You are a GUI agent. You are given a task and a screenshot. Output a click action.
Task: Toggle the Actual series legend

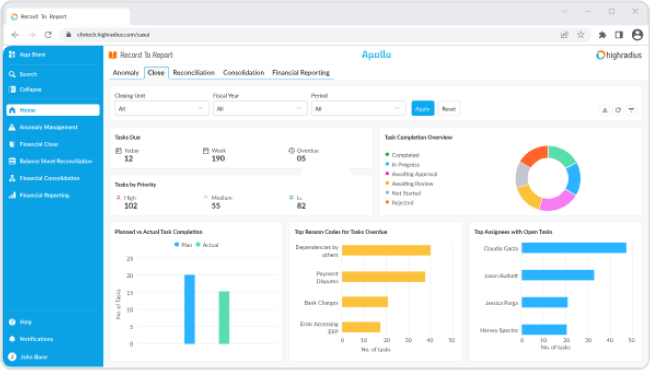207,245
